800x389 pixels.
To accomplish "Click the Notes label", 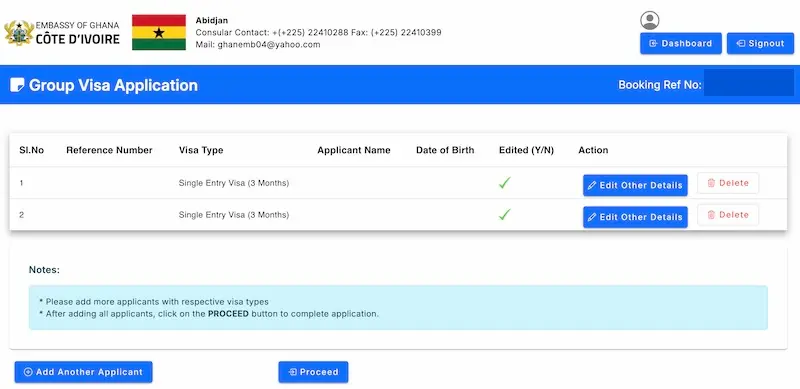I will click(x=44, y=270).
